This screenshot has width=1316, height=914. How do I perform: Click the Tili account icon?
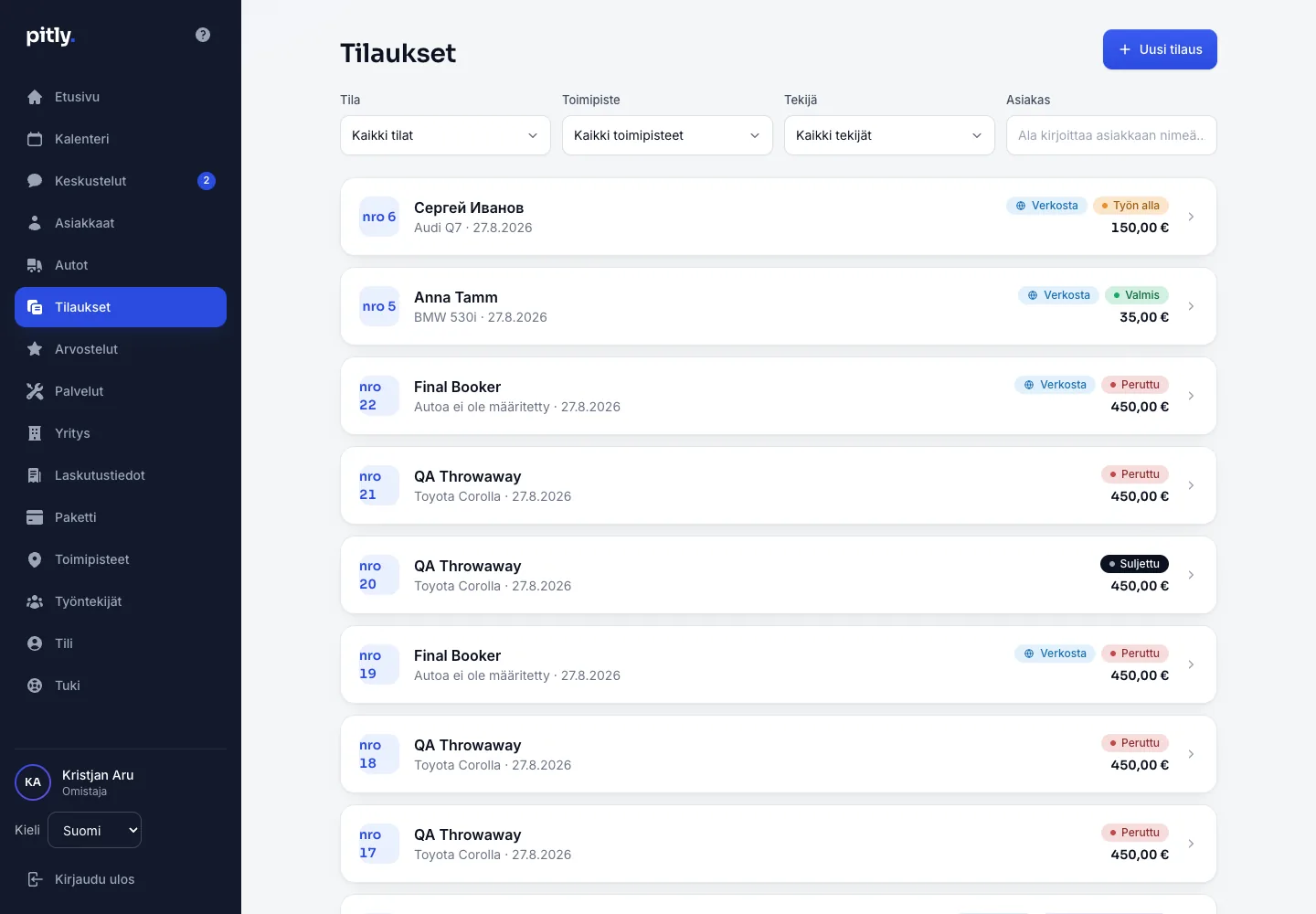[x=35, y=643]
